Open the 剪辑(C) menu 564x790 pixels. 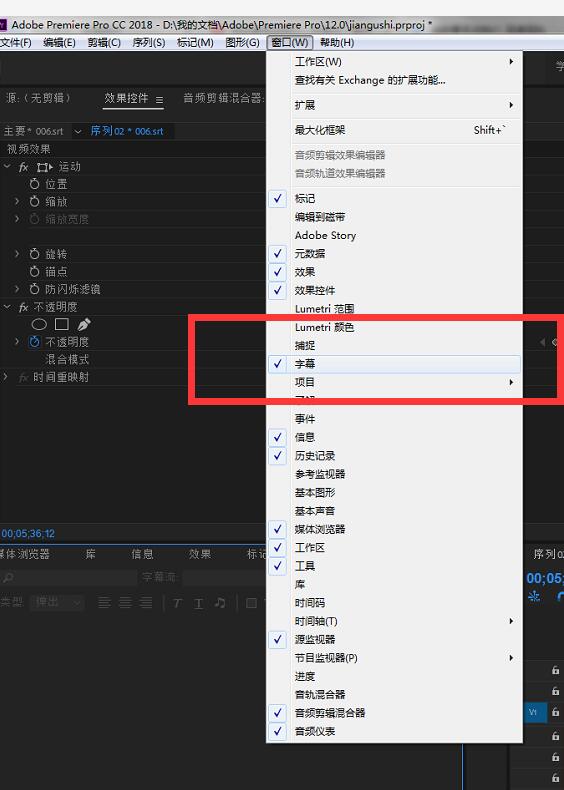click(104, 43)
